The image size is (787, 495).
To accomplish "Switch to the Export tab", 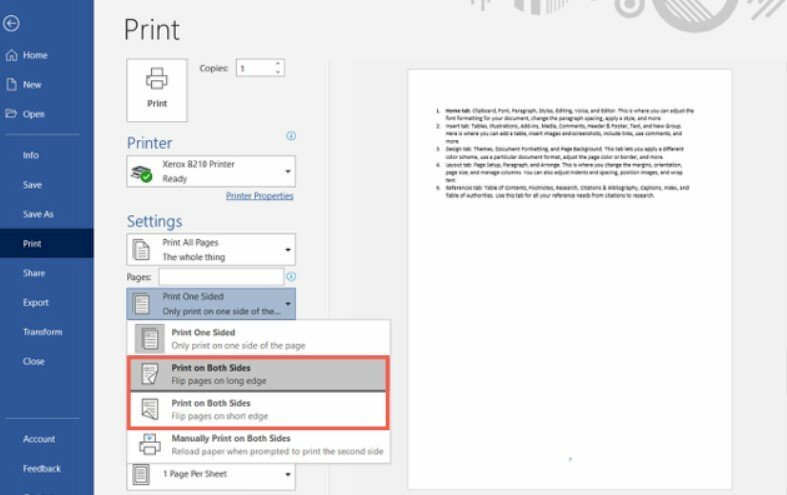I will tap(36, 302).
